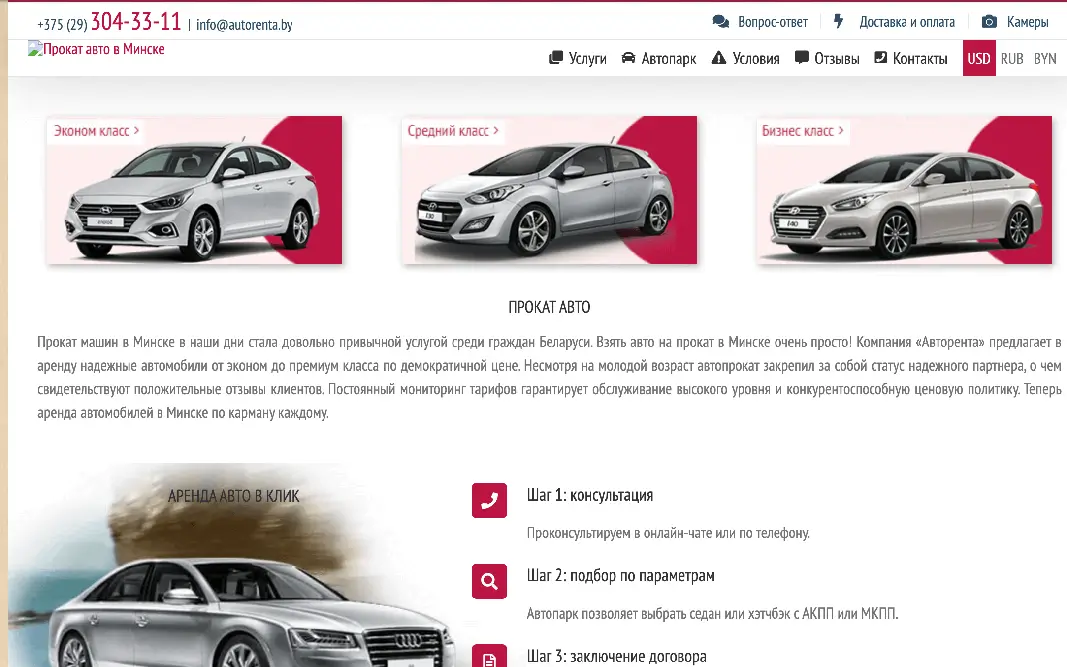Click the red phone icon at Шаг 1
1067x667 pixels.
coord(489,501)
